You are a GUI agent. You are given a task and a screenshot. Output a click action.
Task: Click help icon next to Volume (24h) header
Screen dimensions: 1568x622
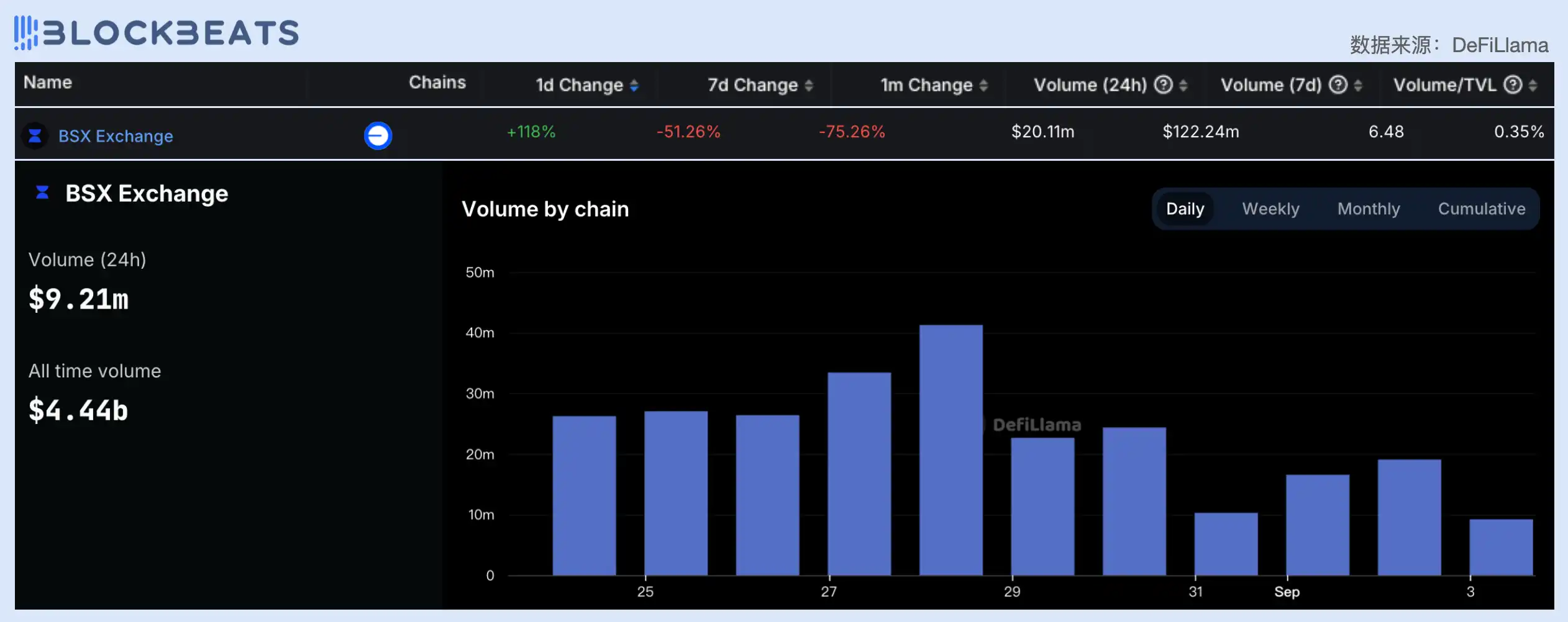1163,84
